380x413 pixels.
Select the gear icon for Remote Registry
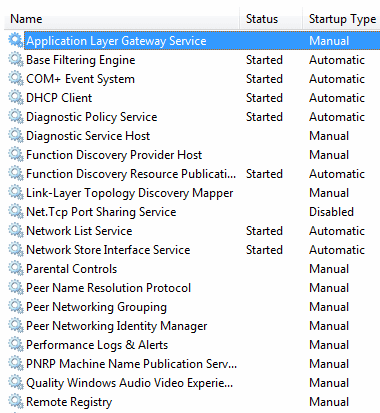[x=16, y=402]
